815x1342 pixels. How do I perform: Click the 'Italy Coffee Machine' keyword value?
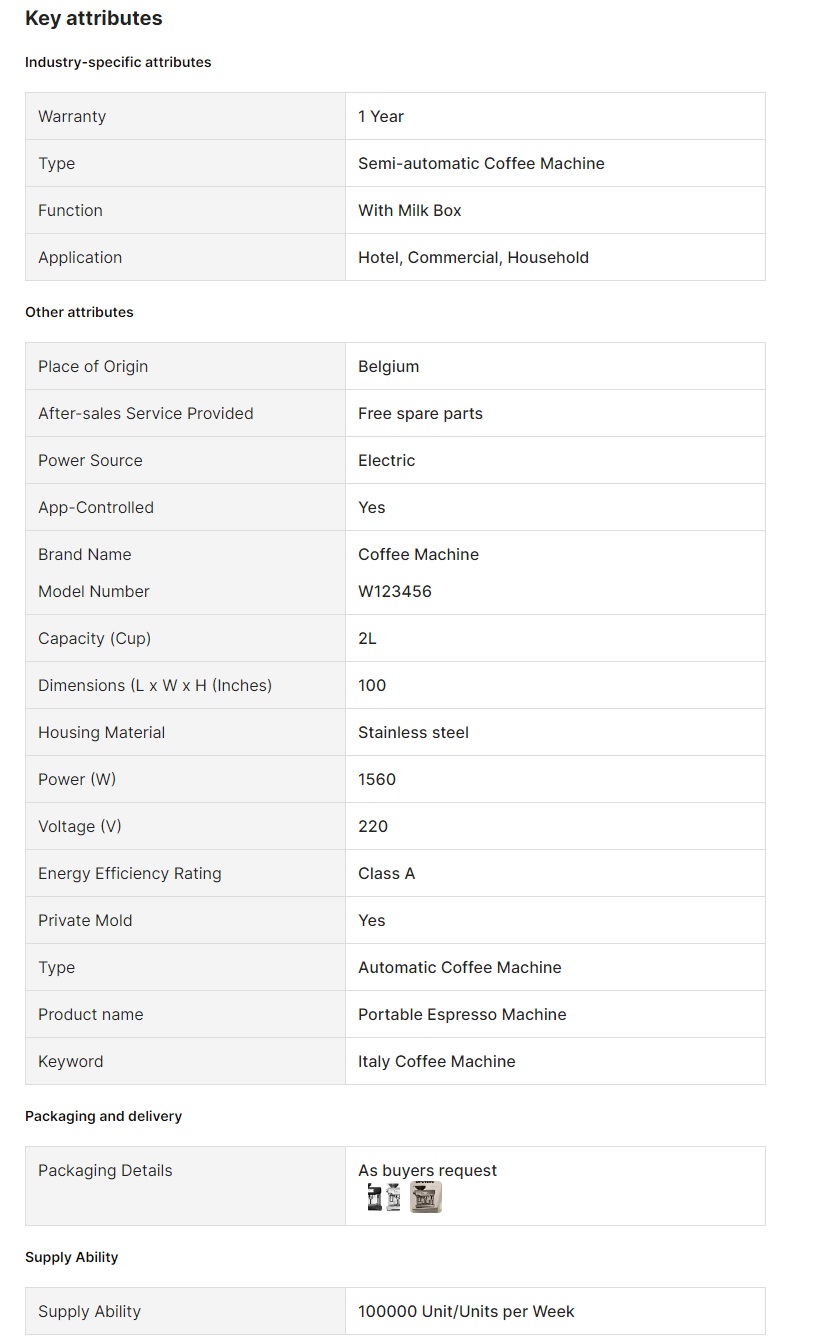tap(437, 1061)
